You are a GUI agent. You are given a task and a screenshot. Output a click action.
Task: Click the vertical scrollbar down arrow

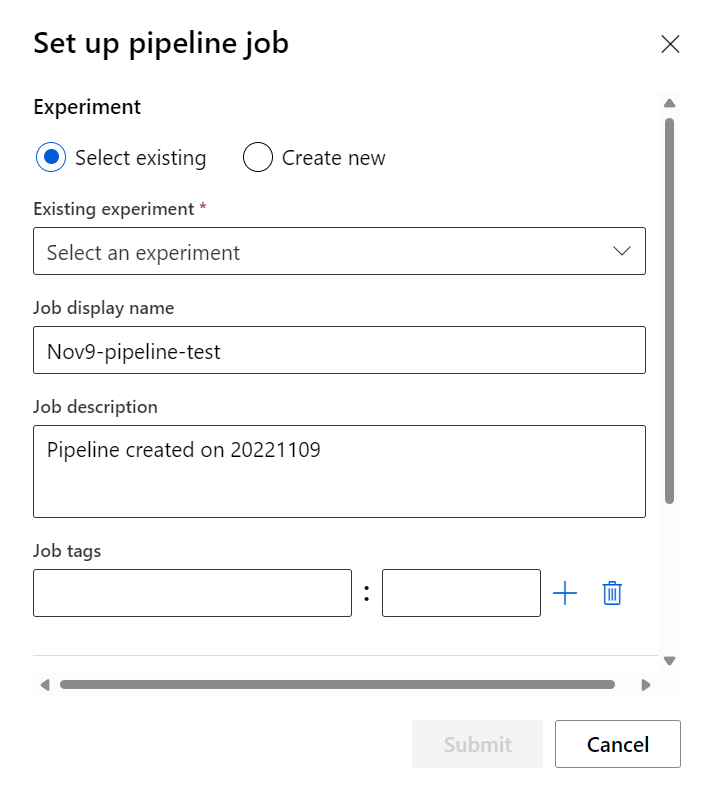point(670,660)
